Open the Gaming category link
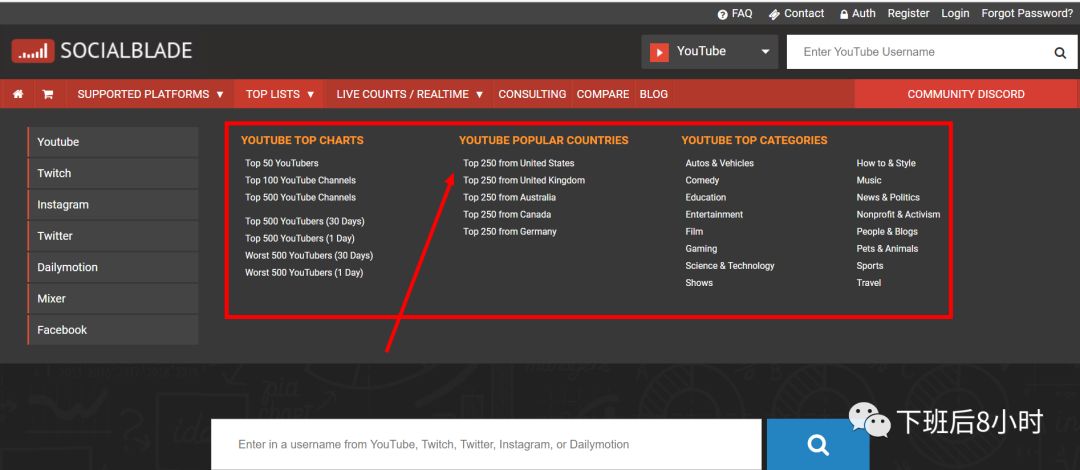Screen dimensions: 1080x470 pos(701,249)
